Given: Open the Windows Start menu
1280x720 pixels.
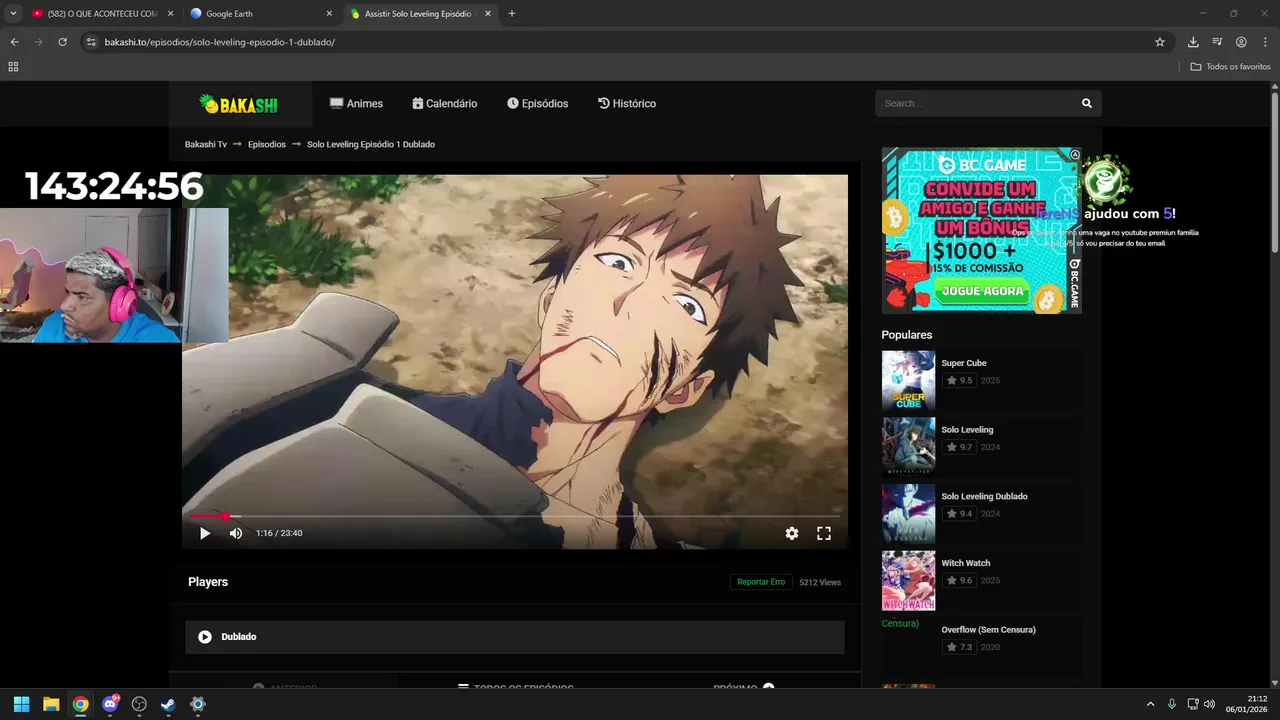Looking at the screenshot, I should coord(21,704).
